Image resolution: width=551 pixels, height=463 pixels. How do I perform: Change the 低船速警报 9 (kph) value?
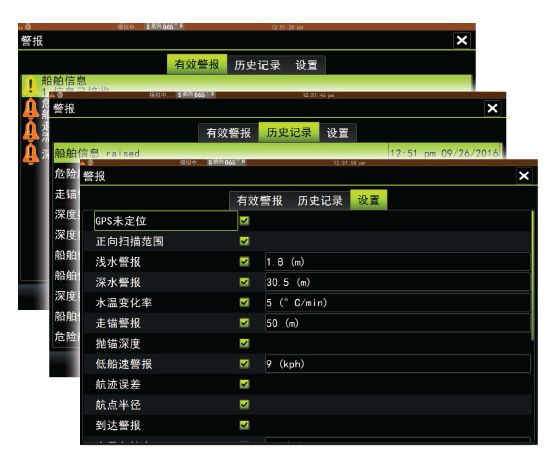397,364
